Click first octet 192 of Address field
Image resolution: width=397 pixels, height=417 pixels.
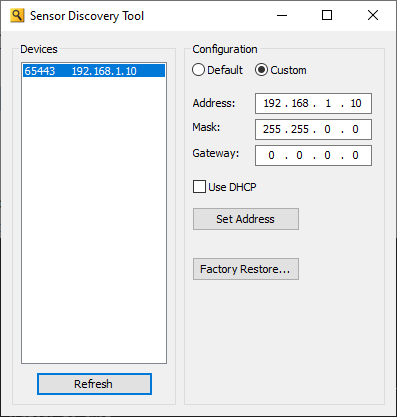pos(272,103)
